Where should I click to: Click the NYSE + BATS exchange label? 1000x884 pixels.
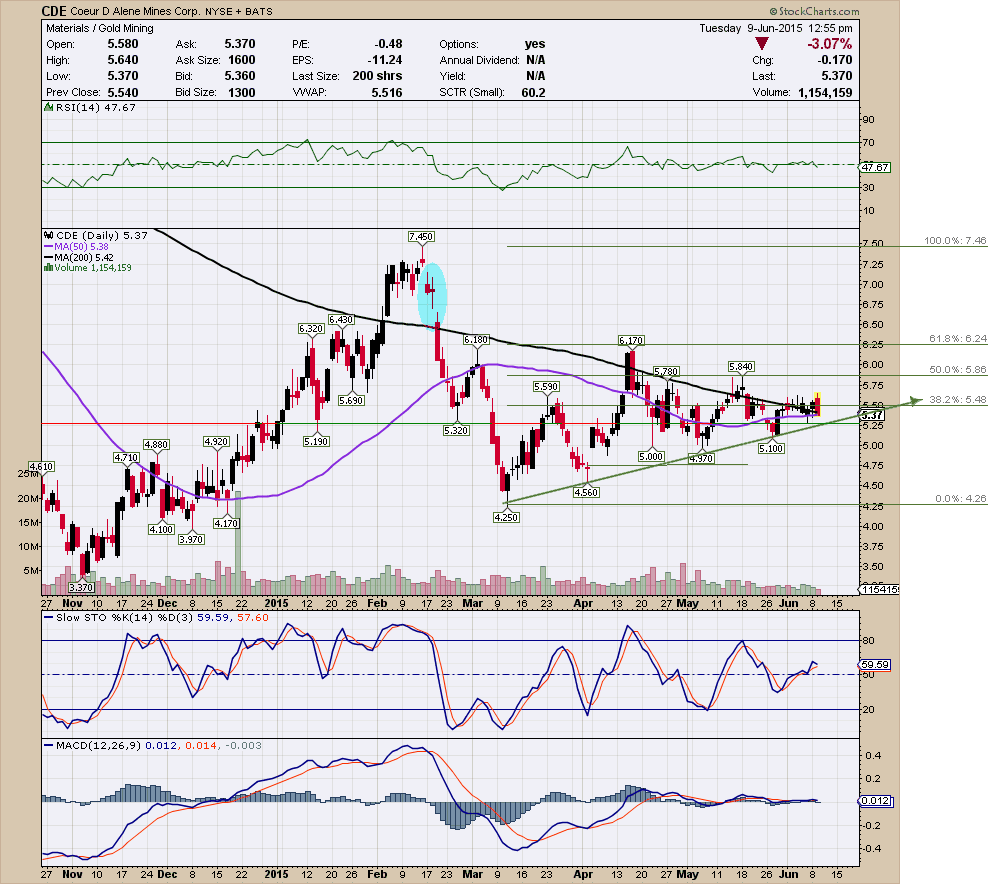pos(239,11)
